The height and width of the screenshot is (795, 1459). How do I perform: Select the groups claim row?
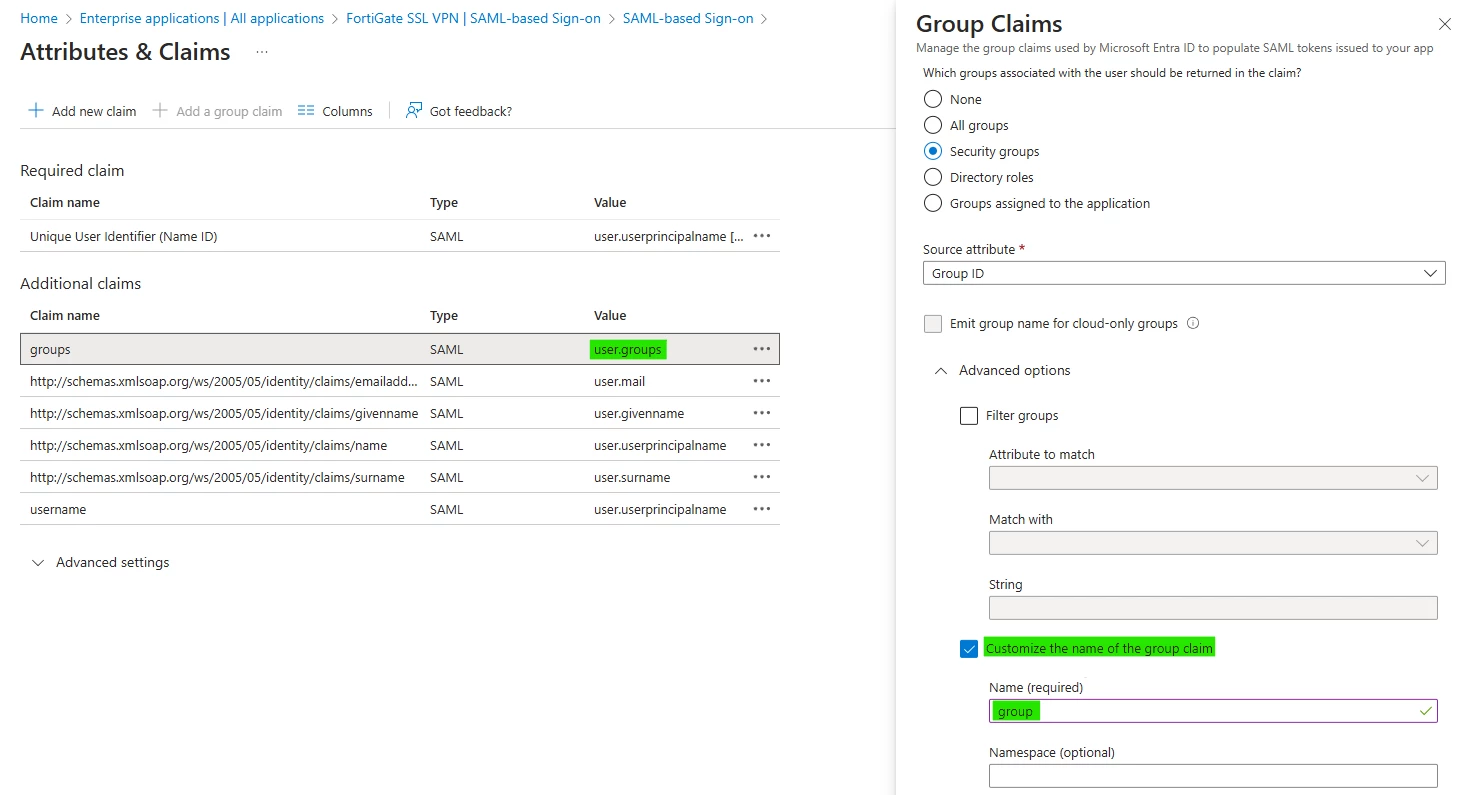(400, 349)
